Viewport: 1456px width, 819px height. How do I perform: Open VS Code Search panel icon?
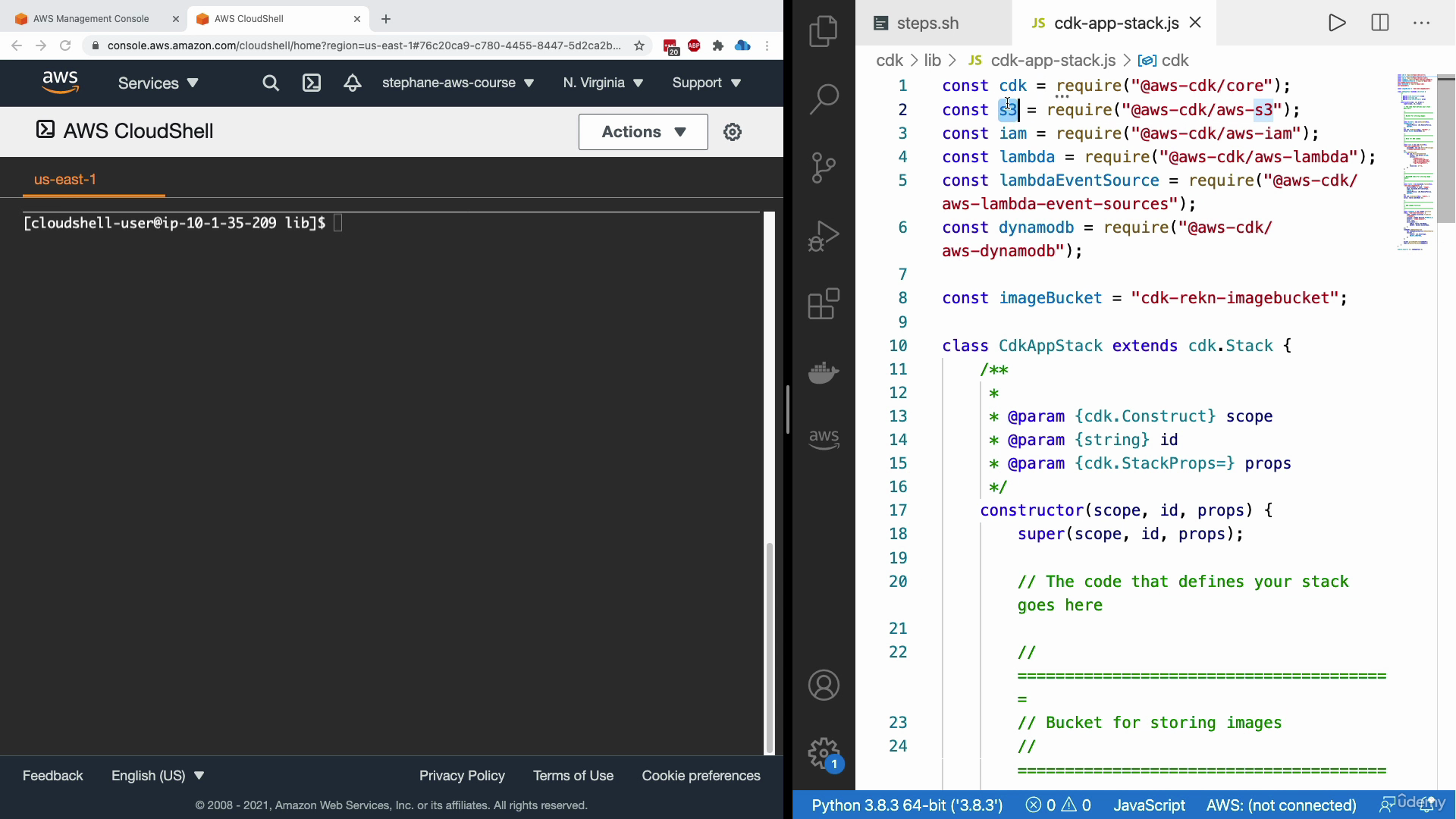tap(824, 99)
